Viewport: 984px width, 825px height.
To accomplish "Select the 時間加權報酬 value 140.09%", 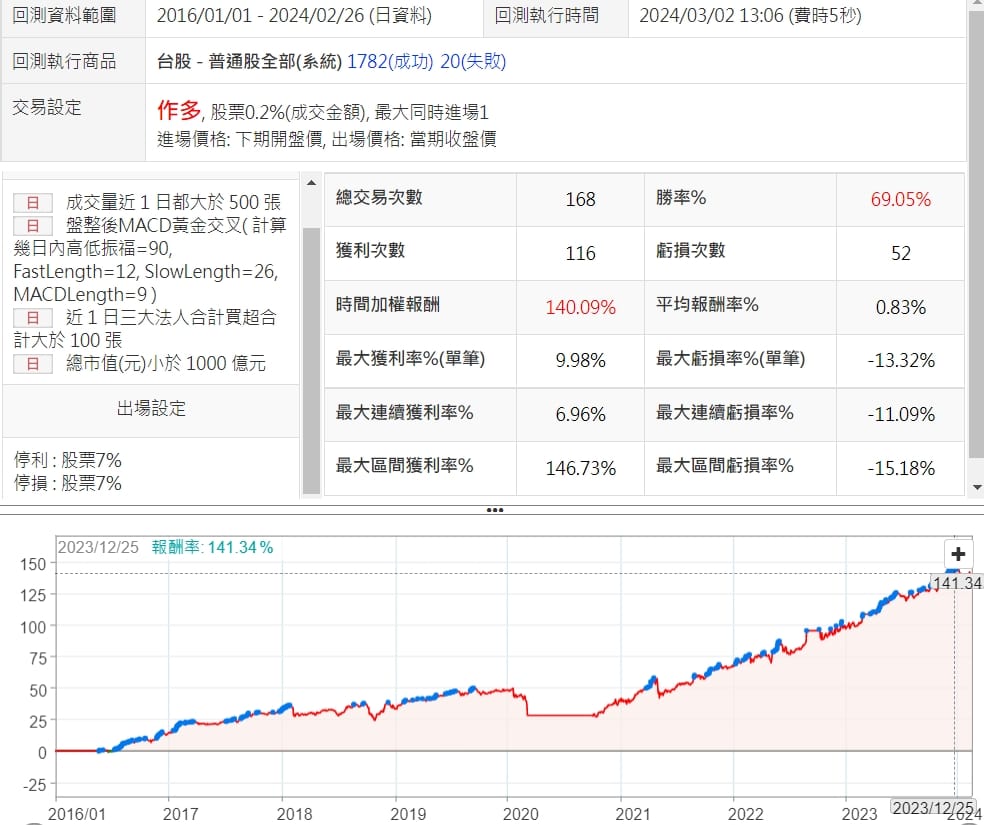I will click(x=580, y=307).
